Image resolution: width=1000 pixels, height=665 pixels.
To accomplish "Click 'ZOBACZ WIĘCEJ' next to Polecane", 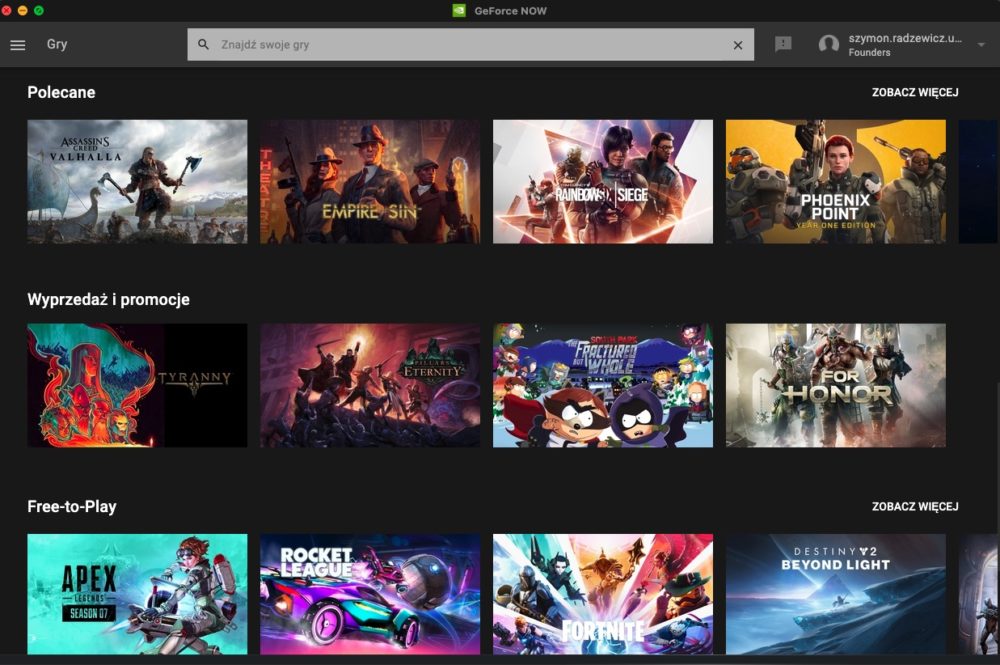I will click(915, 92).
